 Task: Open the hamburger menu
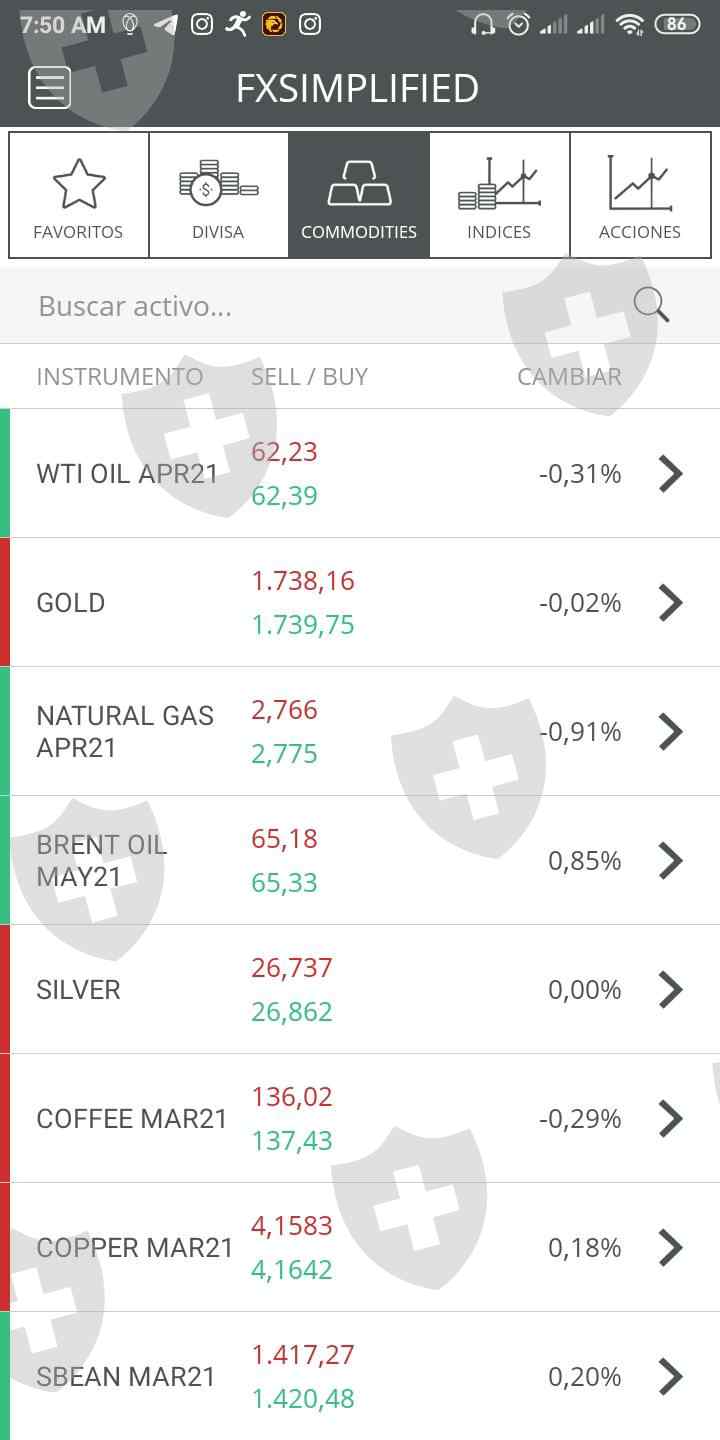tap(49, 88)
